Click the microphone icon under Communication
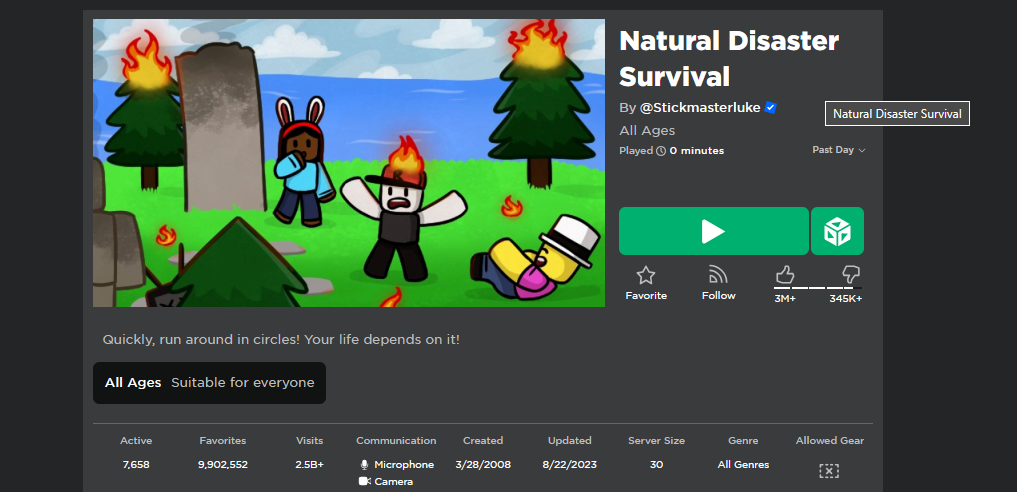Image resolution: width=1017 pixels, height=492 pixels. 364,465
